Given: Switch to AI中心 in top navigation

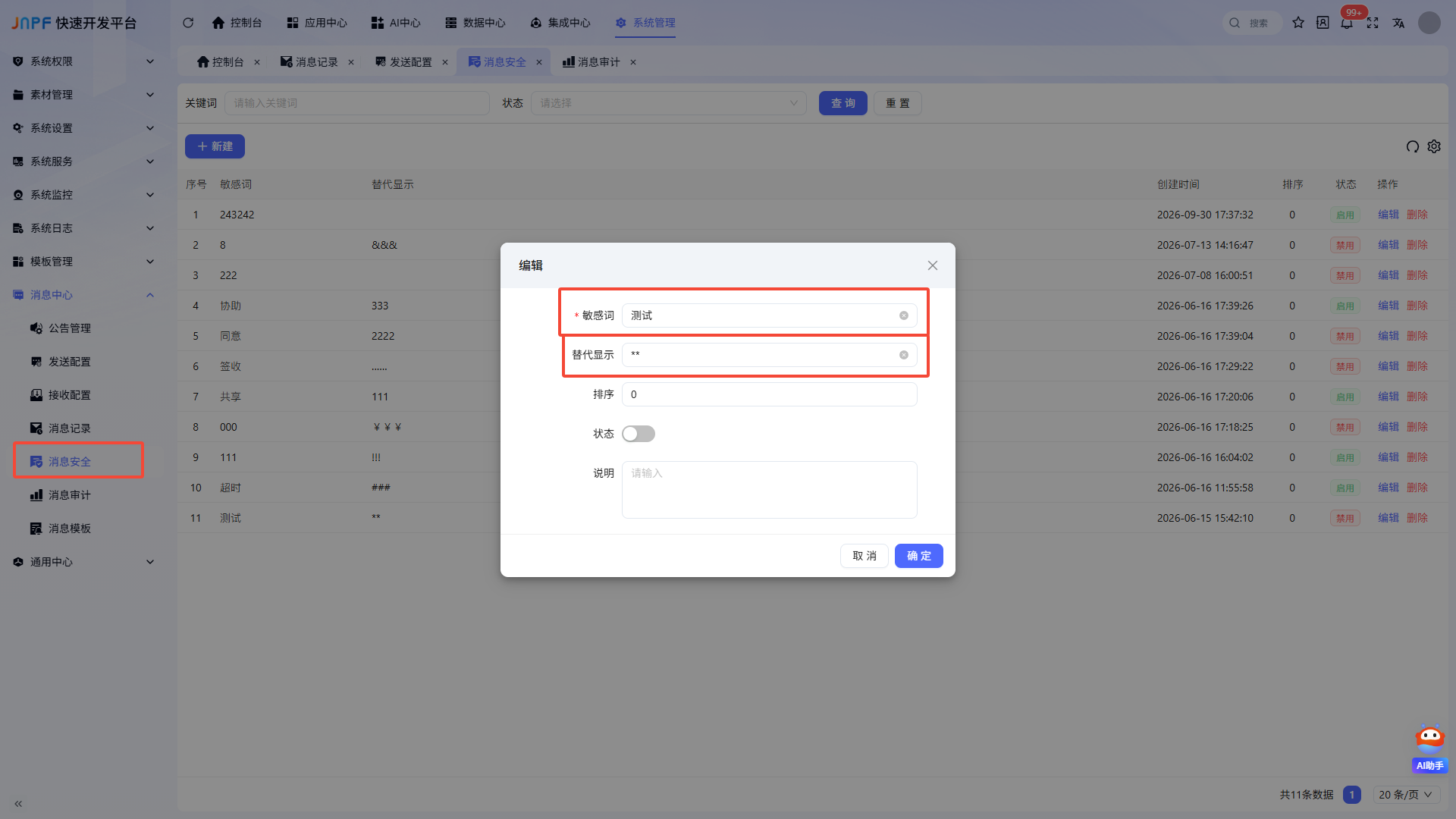Looking at the screenshot, I should (x=396, y=23).
